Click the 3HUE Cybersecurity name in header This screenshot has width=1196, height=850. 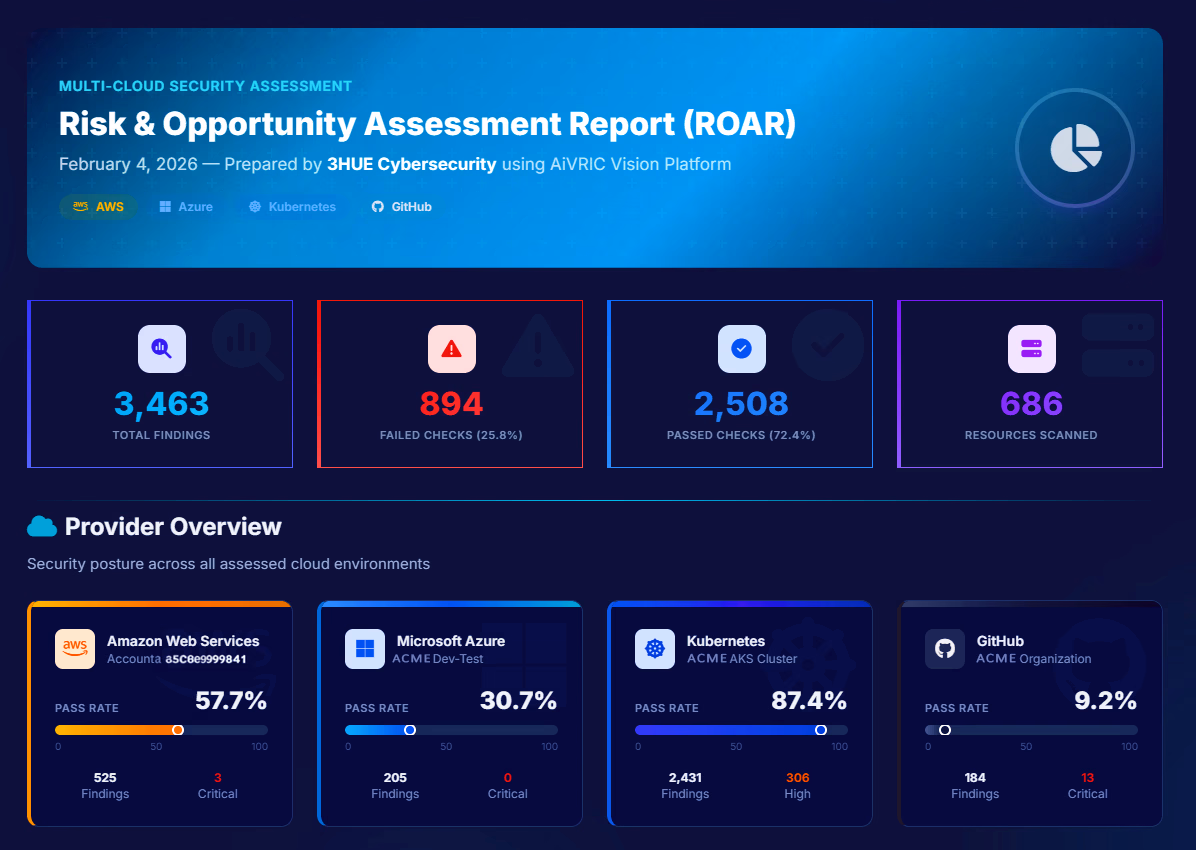coord(411,164)
